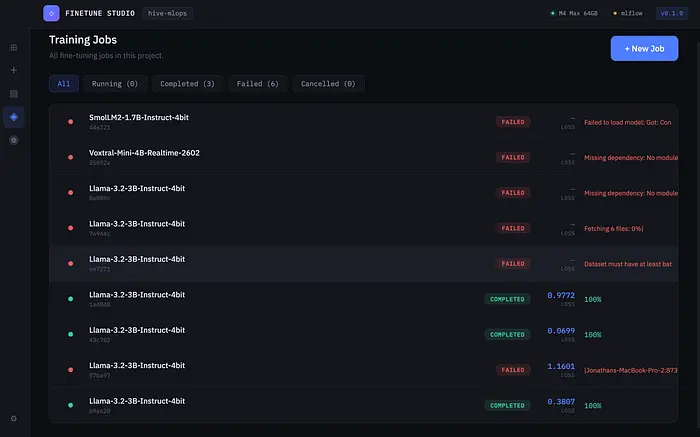
Task: Click red status dot of SmolLM2-1.7B-Instruct-4bit job
Action: click(70, 122)
